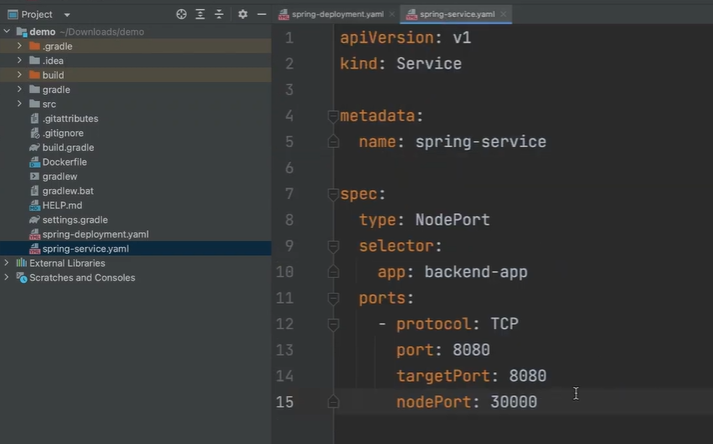The width and height of the screenshot is (713, 444).
Task: Click the External Libraries icon
Action: [x=21, y=263]
